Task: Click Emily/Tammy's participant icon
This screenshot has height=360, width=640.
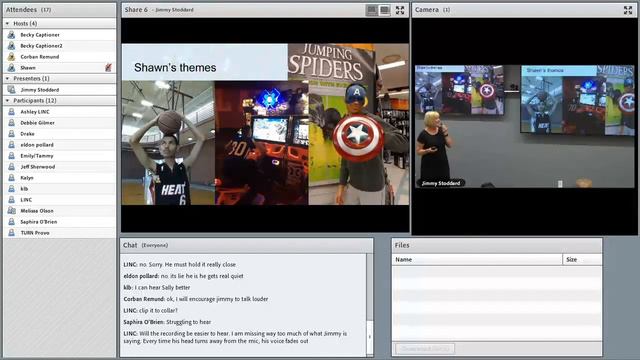Action: tap(11, 156)
